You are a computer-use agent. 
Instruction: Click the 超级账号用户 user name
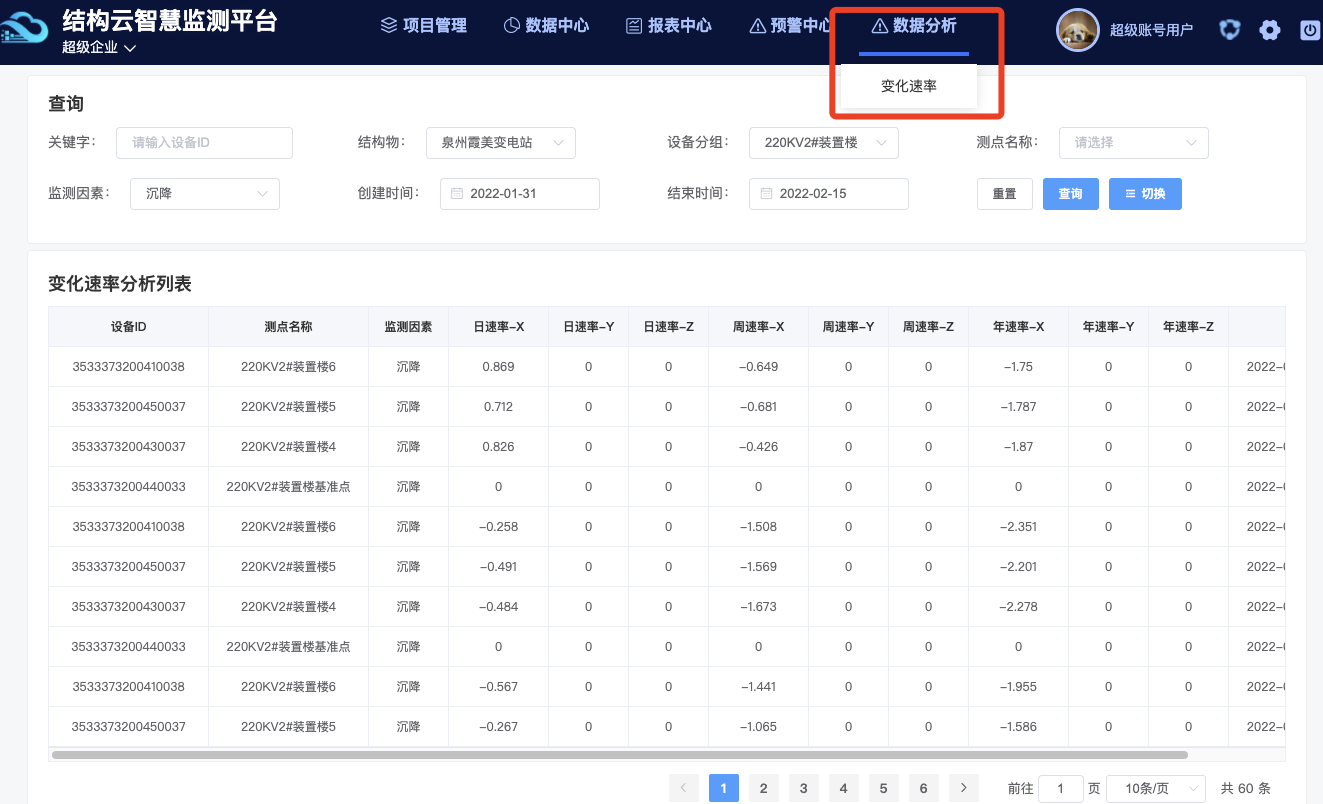pos(1151,30)
